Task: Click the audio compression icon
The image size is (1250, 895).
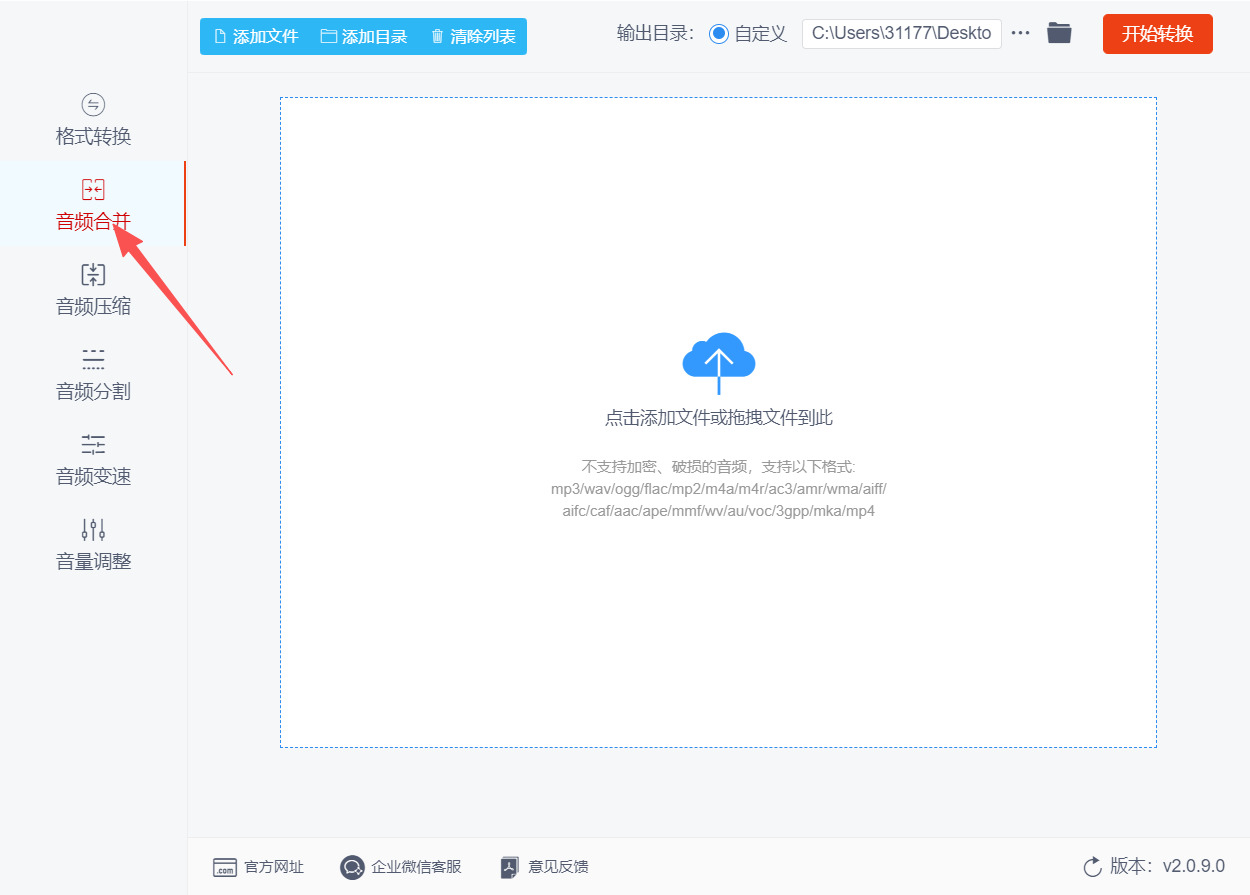Action: pyautogui.click(x=93, y=274)
